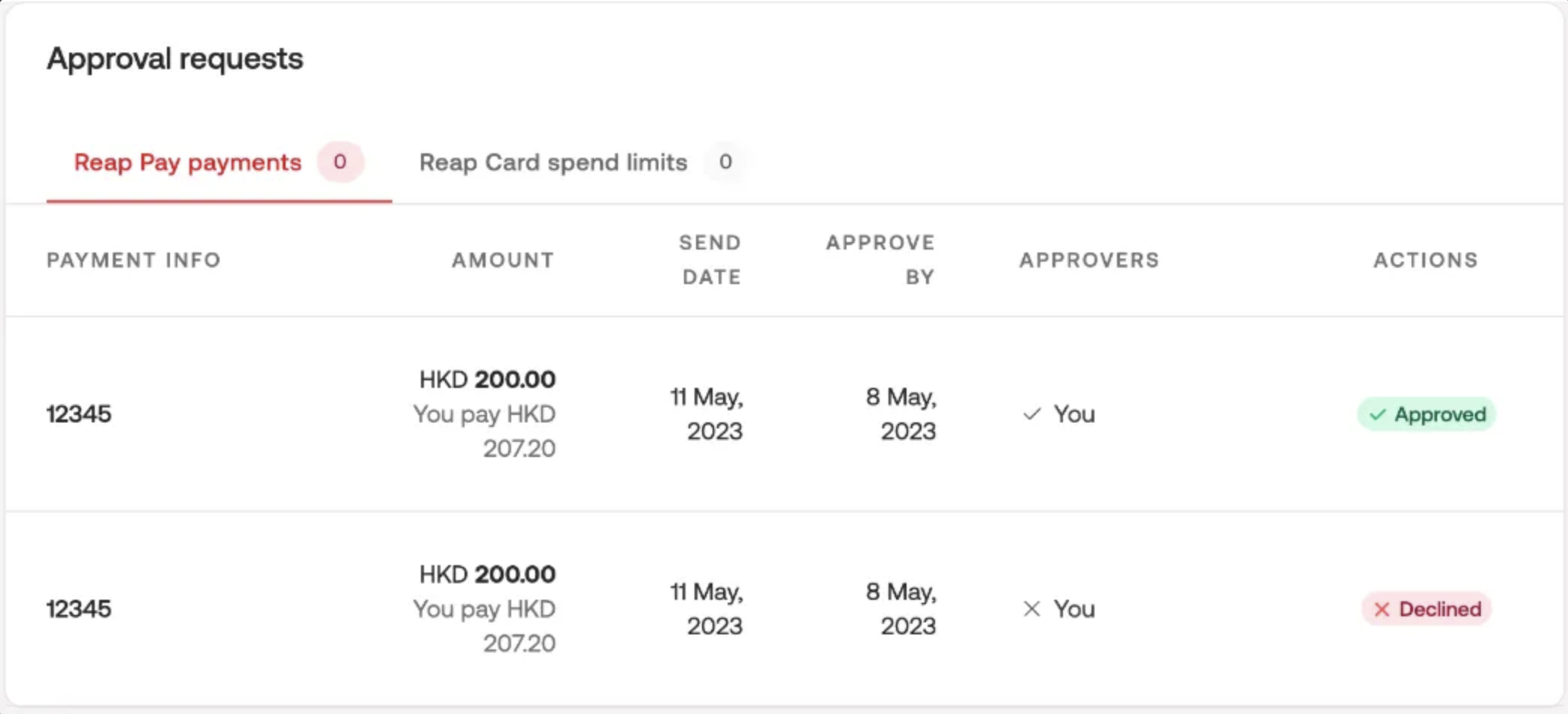This screenshot has height=714, width=1568.
Task: Open the declined payment 12345
Action: click(79, 609)
